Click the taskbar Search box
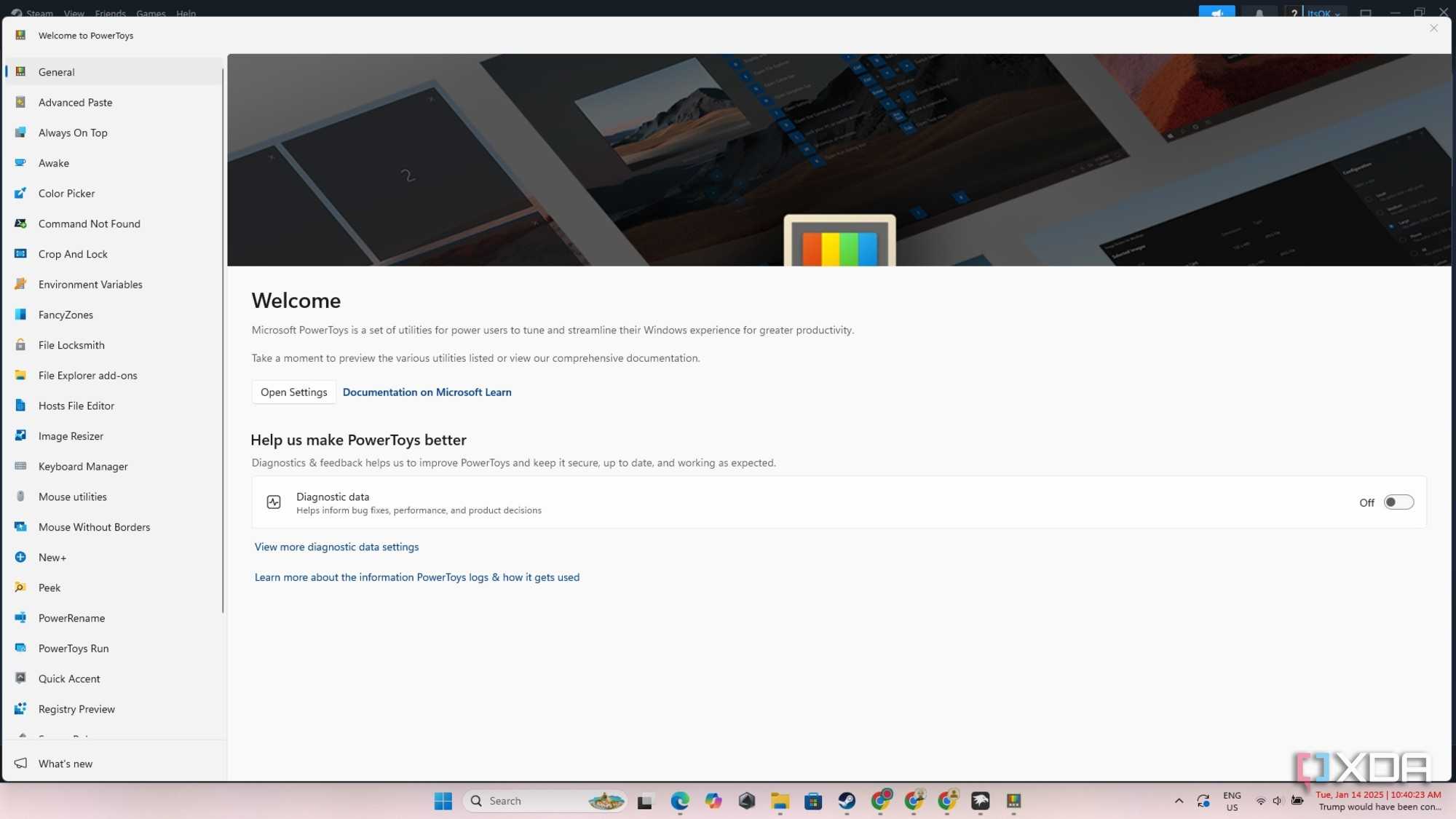Screen dimensions: 1456x819 click(x=545, y=801)
